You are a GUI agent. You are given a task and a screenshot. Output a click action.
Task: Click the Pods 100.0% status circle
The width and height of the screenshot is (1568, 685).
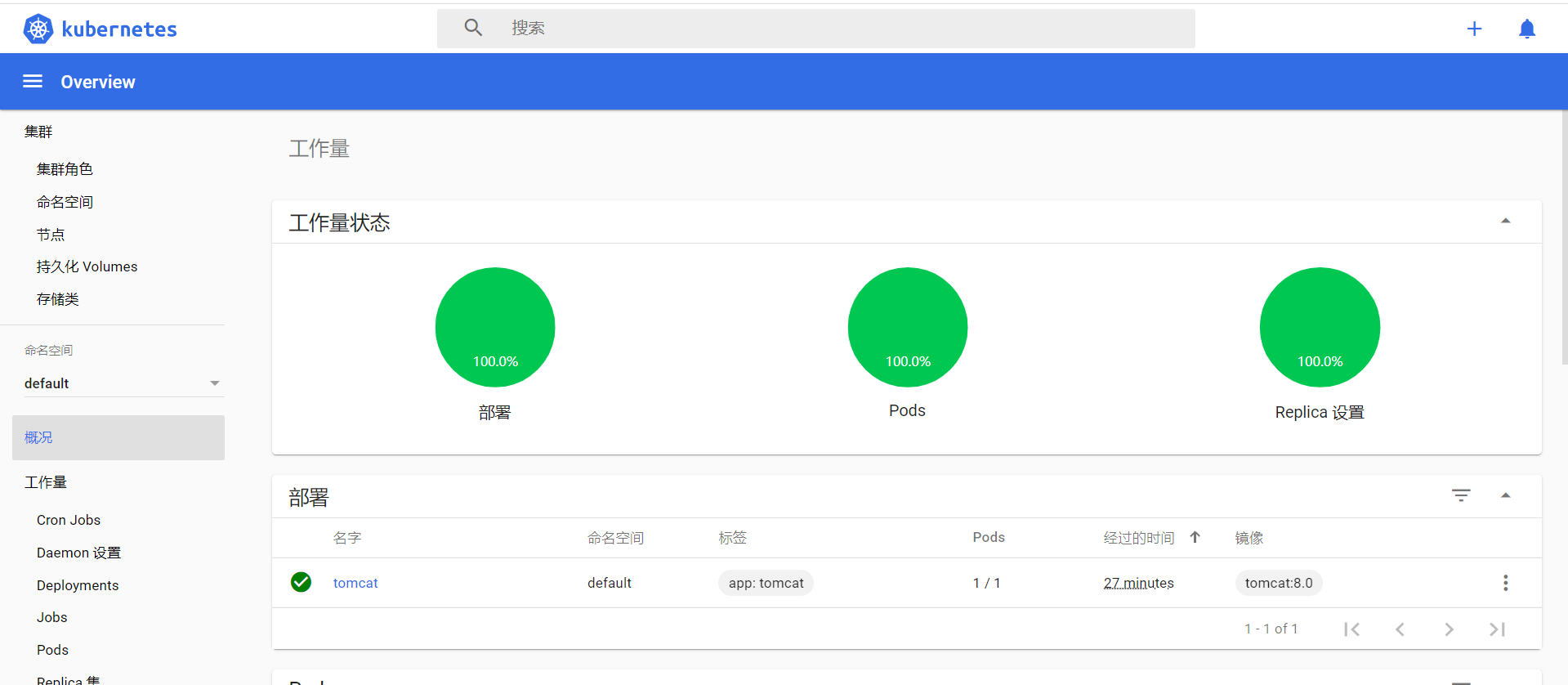coord(908,327)
